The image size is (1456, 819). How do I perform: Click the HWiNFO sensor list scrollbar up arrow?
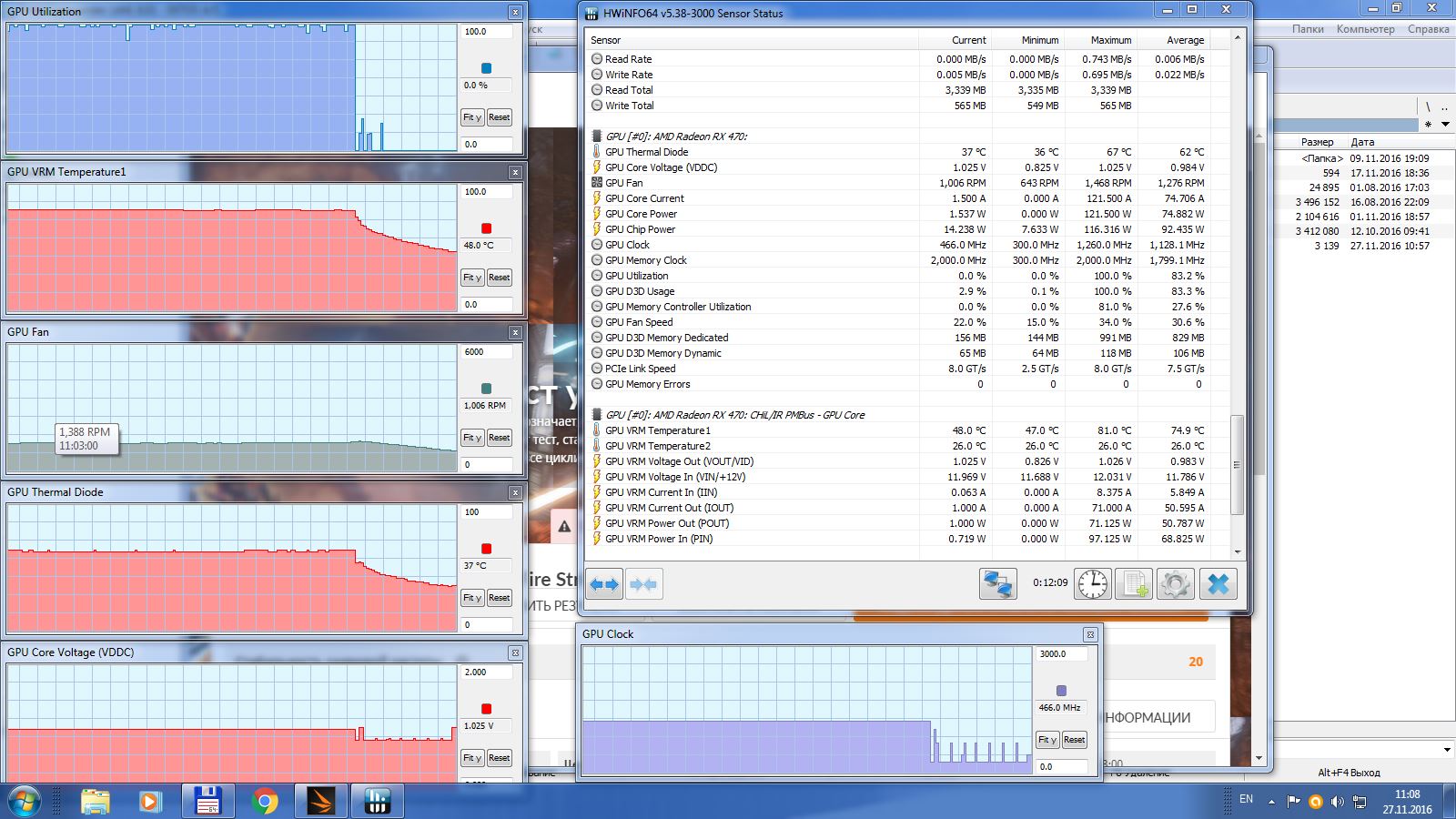coord(1237,38)
